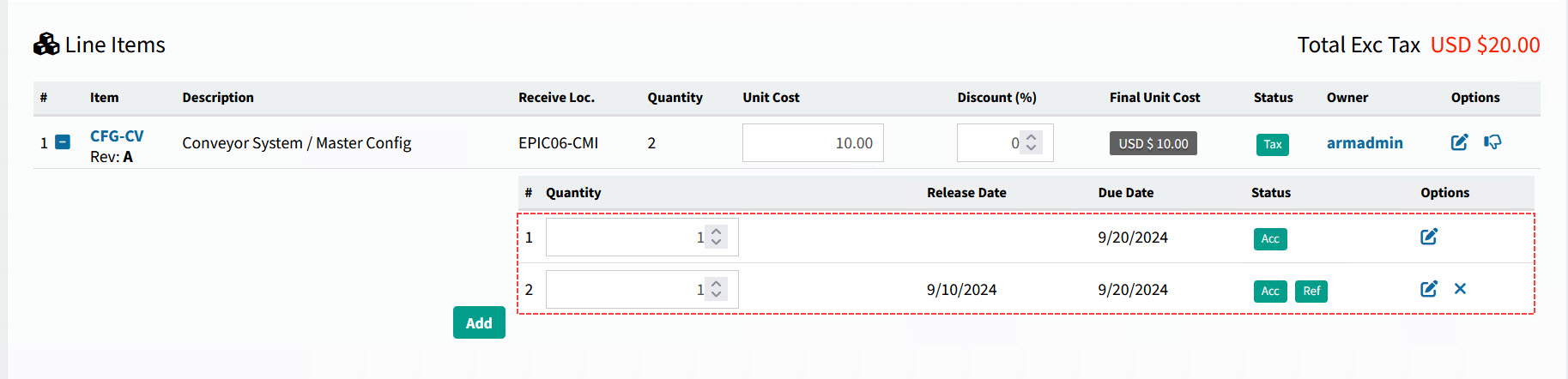Collapse line item 1 release rows
The height and width of the screenshot is (379, 1568).
(x=63, y=142)
